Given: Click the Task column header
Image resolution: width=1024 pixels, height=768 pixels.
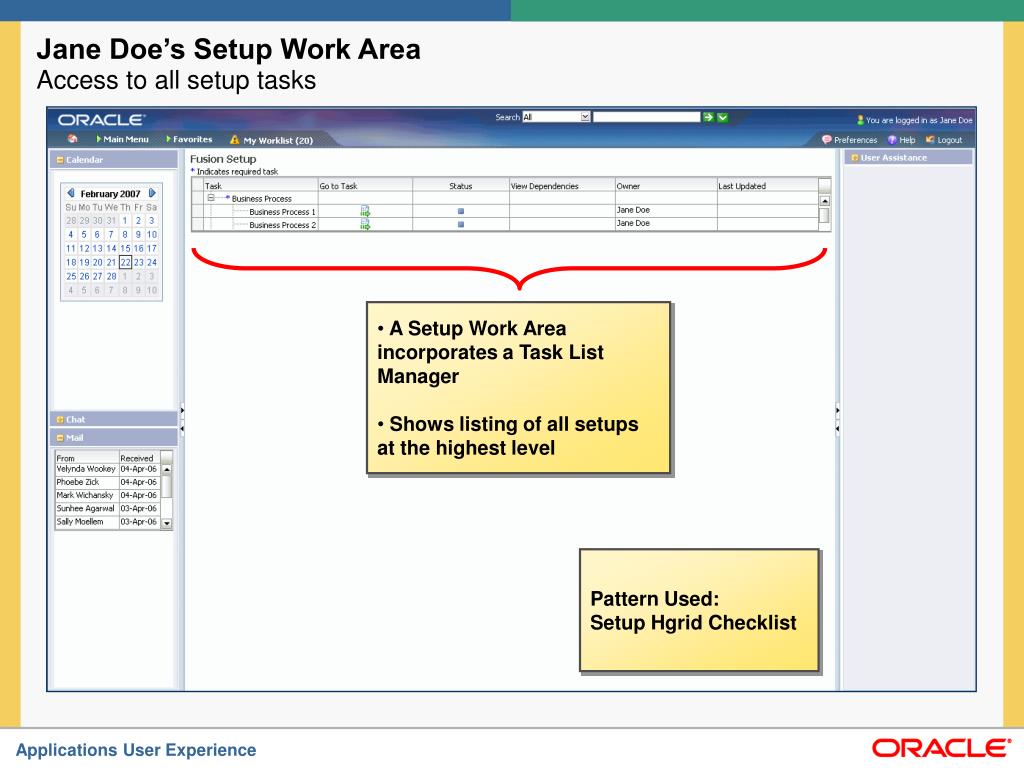Looking at the screenshot, I should 261,185.
